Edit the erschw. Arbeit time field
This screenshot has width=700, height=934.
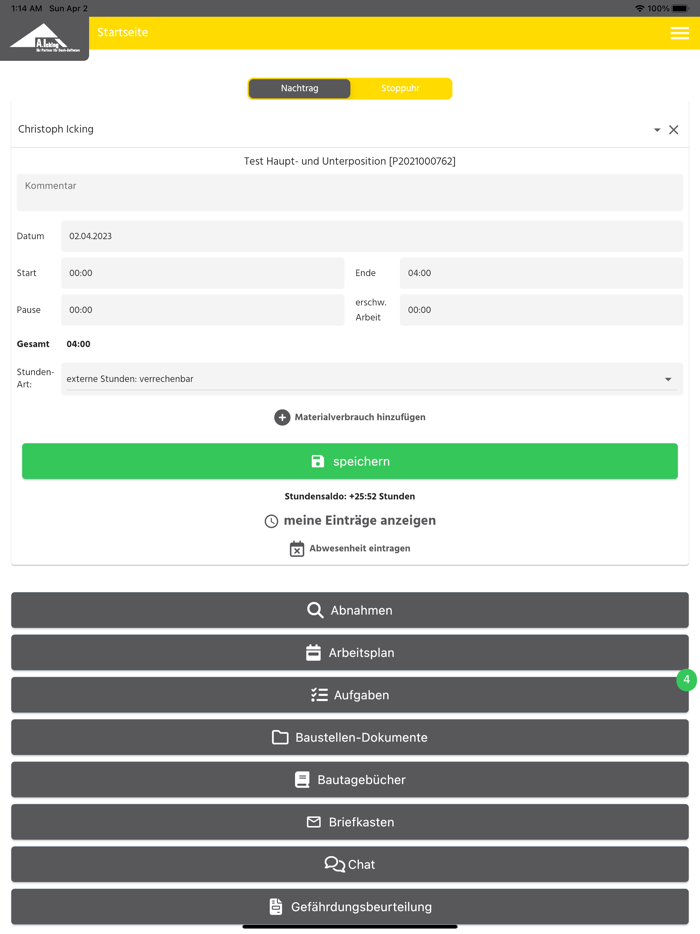click(541, 310)
